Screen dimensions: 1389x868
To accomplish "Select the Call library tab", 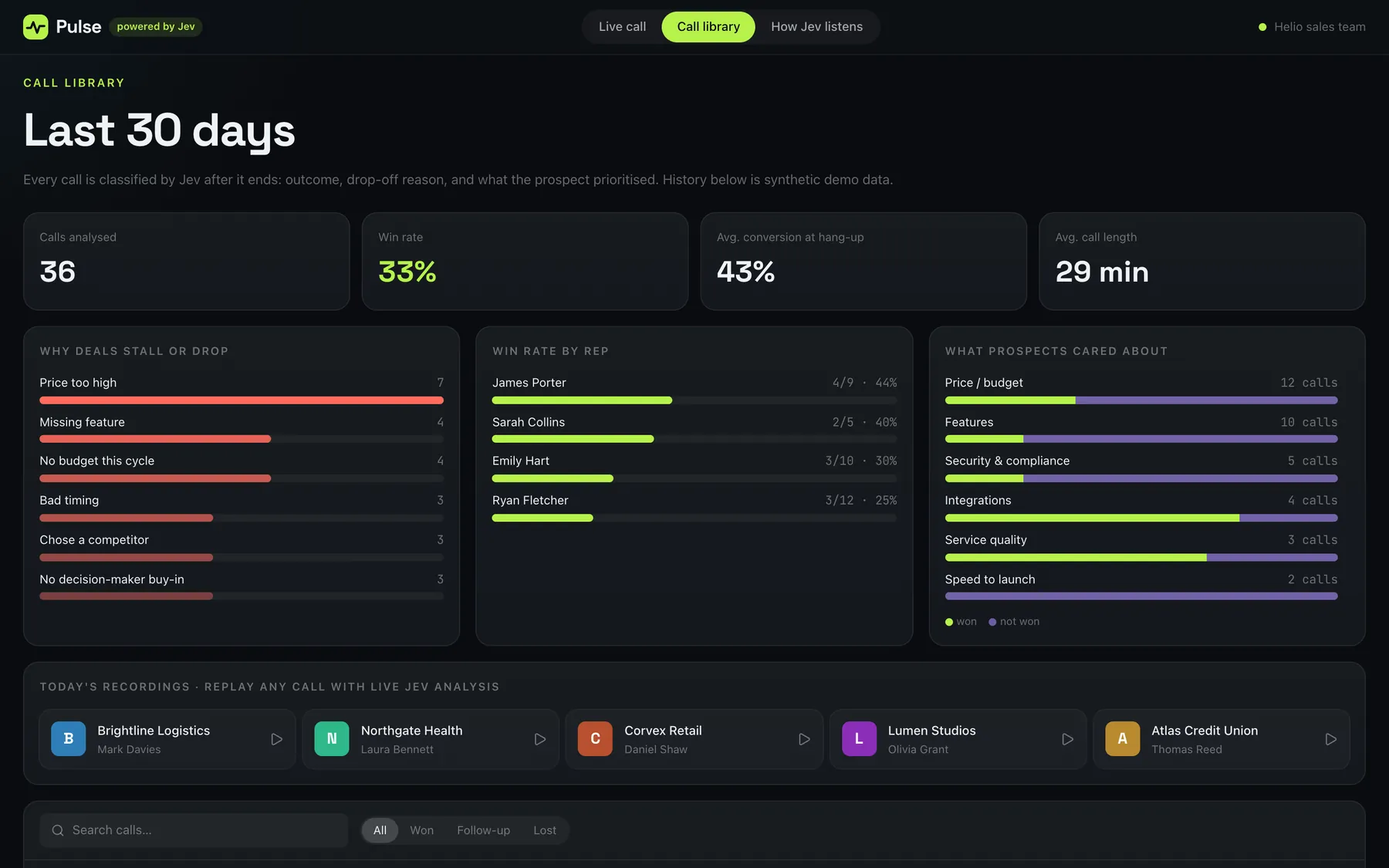I will tap(708, 27).
